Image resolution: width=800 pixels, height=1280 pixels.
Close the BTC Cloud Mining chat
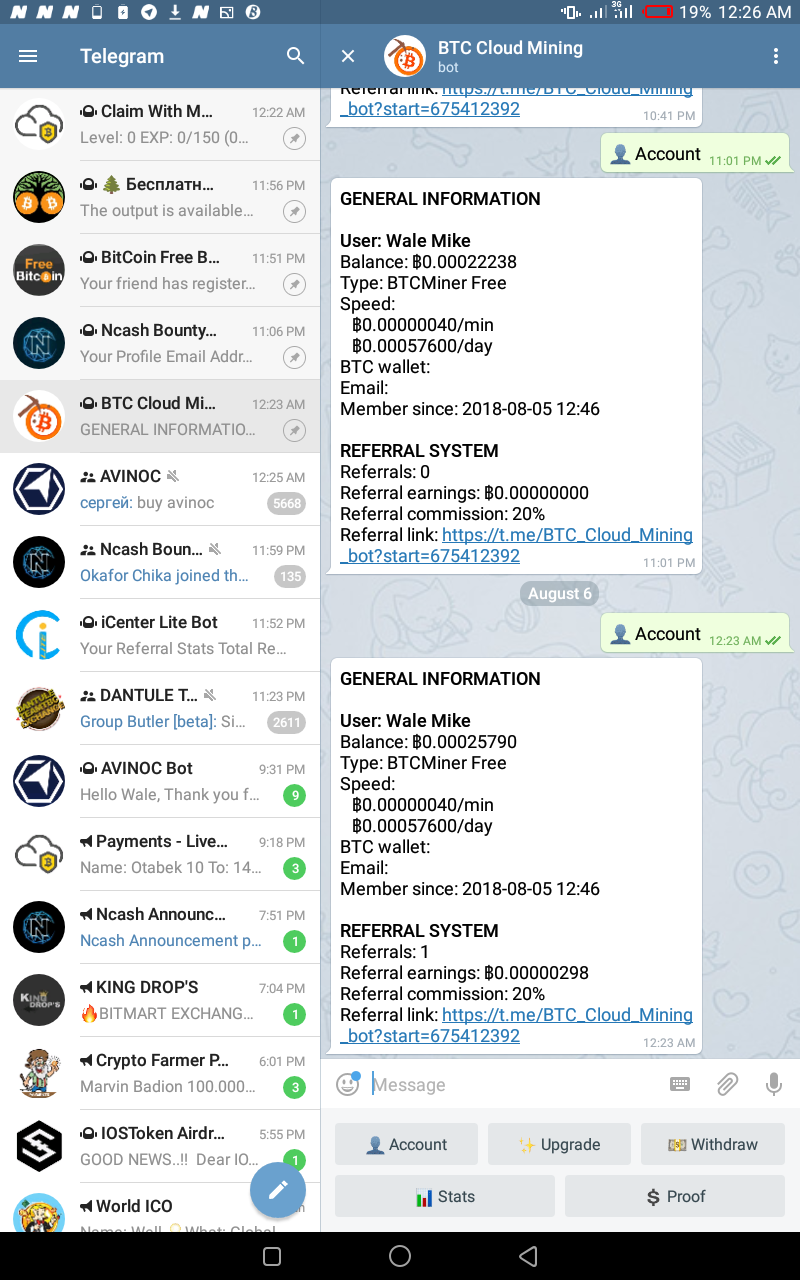tap(348, 56)
